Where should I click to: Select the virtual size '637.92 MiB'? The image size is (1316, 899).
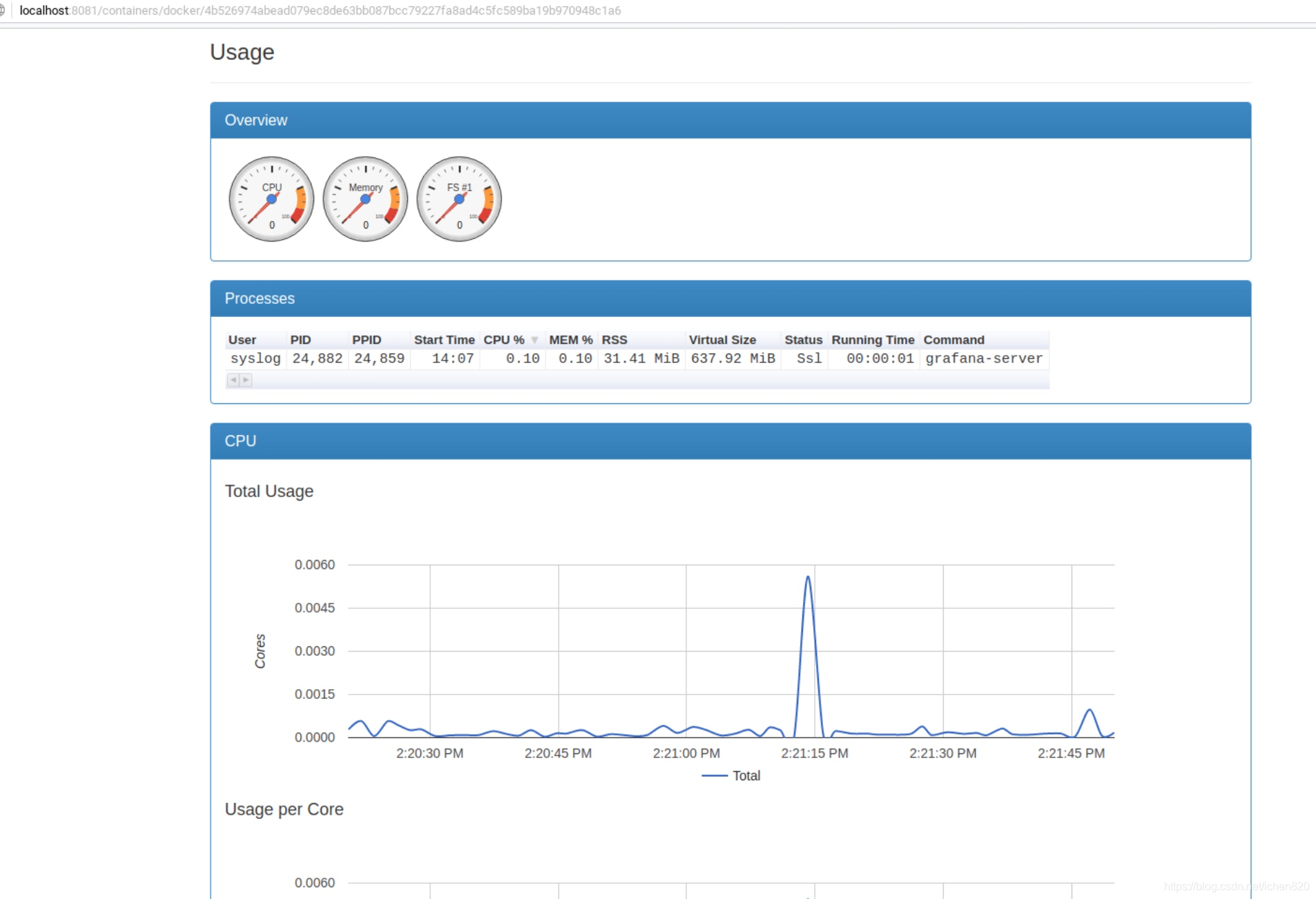pyautogui.click(x=733, y=358)
